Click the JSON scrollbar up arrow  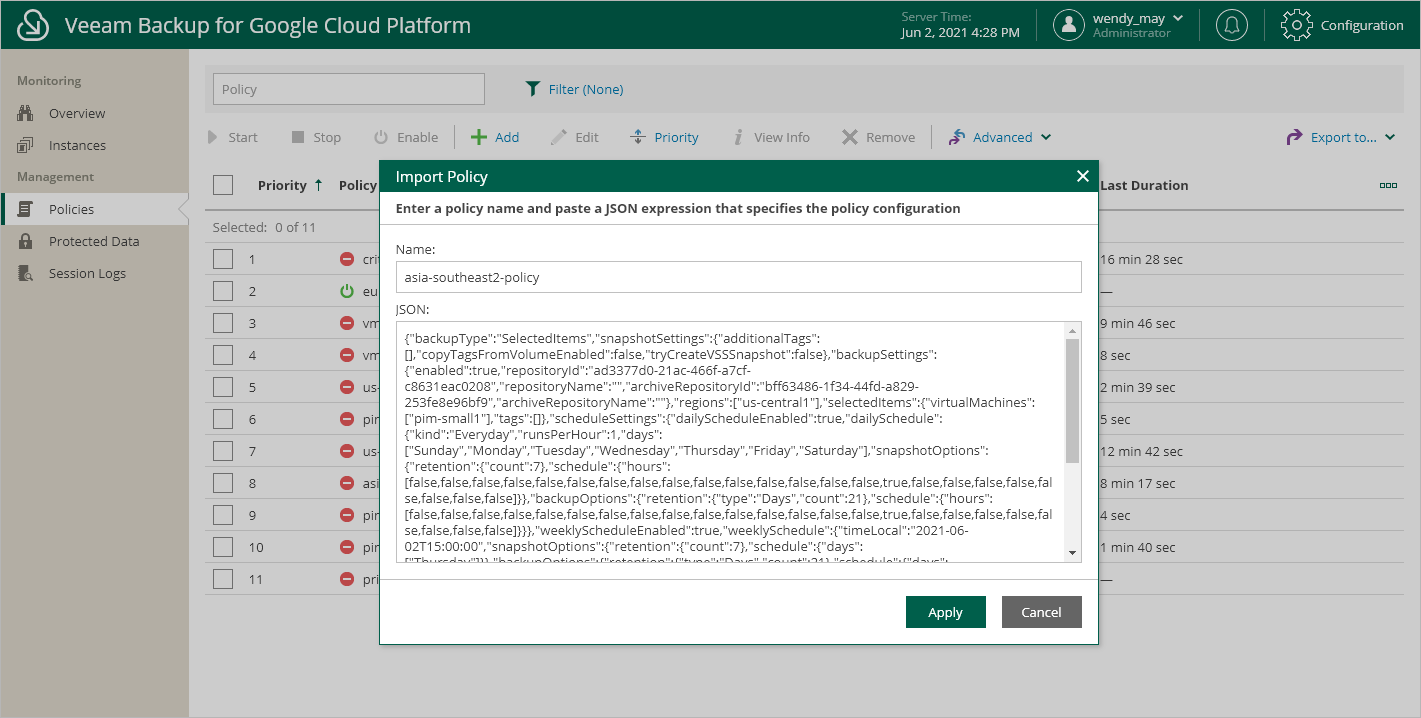pyautogui.click(x=1073, y=330)
